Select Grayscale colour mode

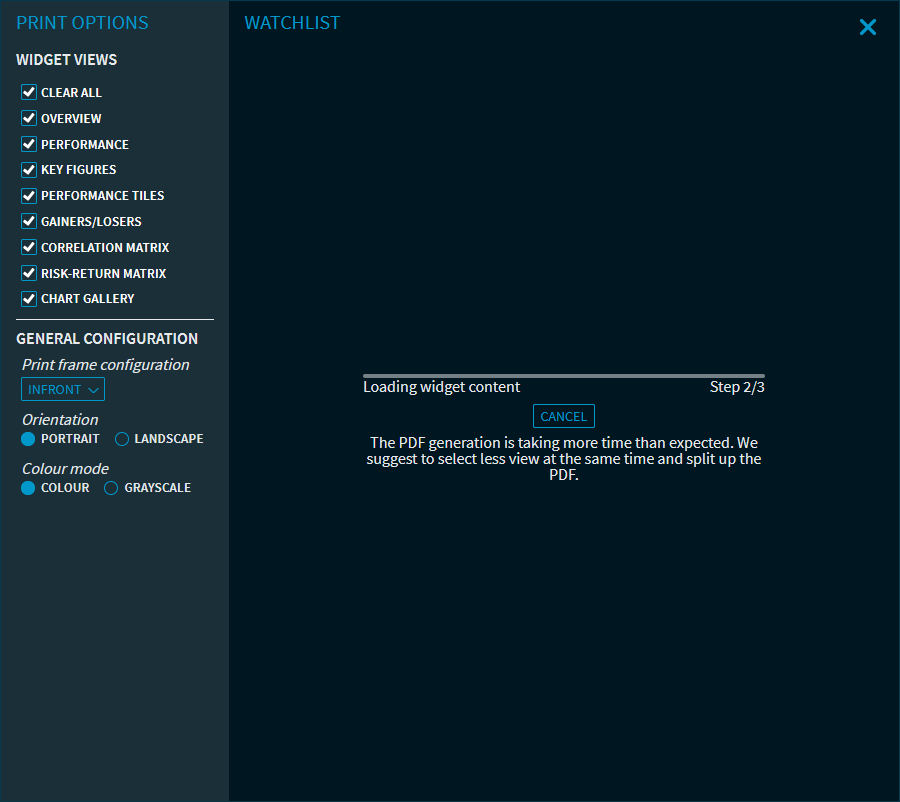click(x=111, y=488)
